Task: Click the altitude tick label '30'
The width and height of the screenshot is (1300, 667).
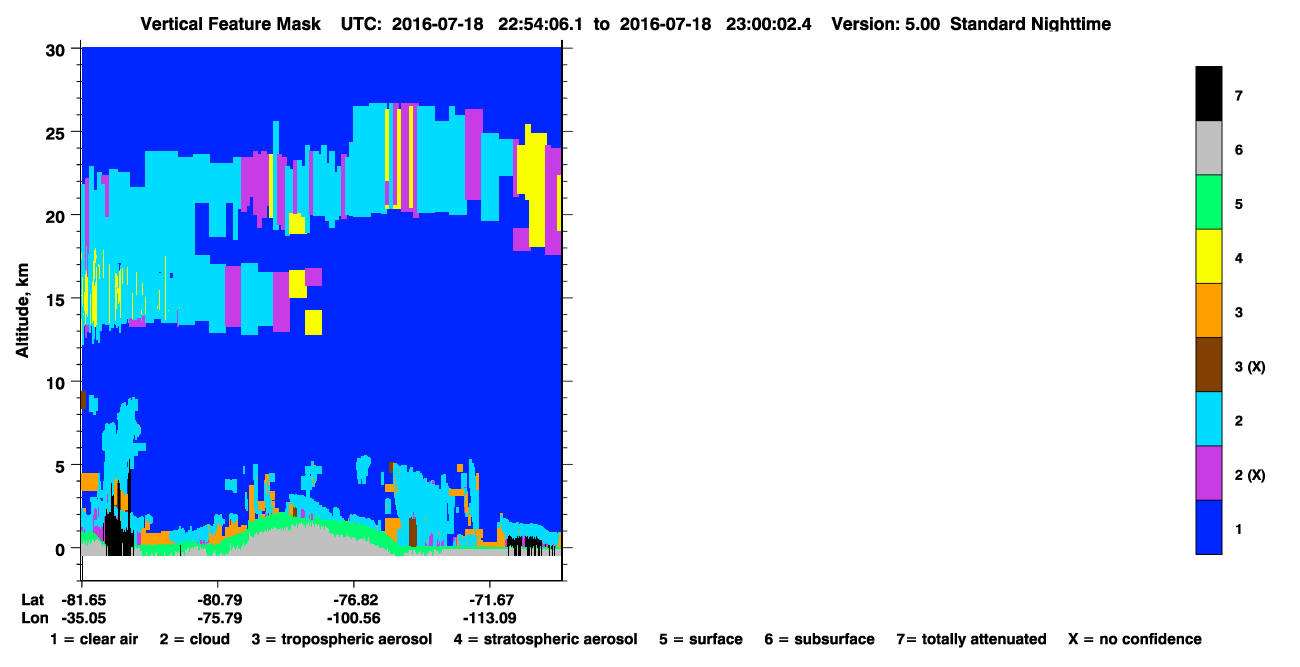Action: 58,49
